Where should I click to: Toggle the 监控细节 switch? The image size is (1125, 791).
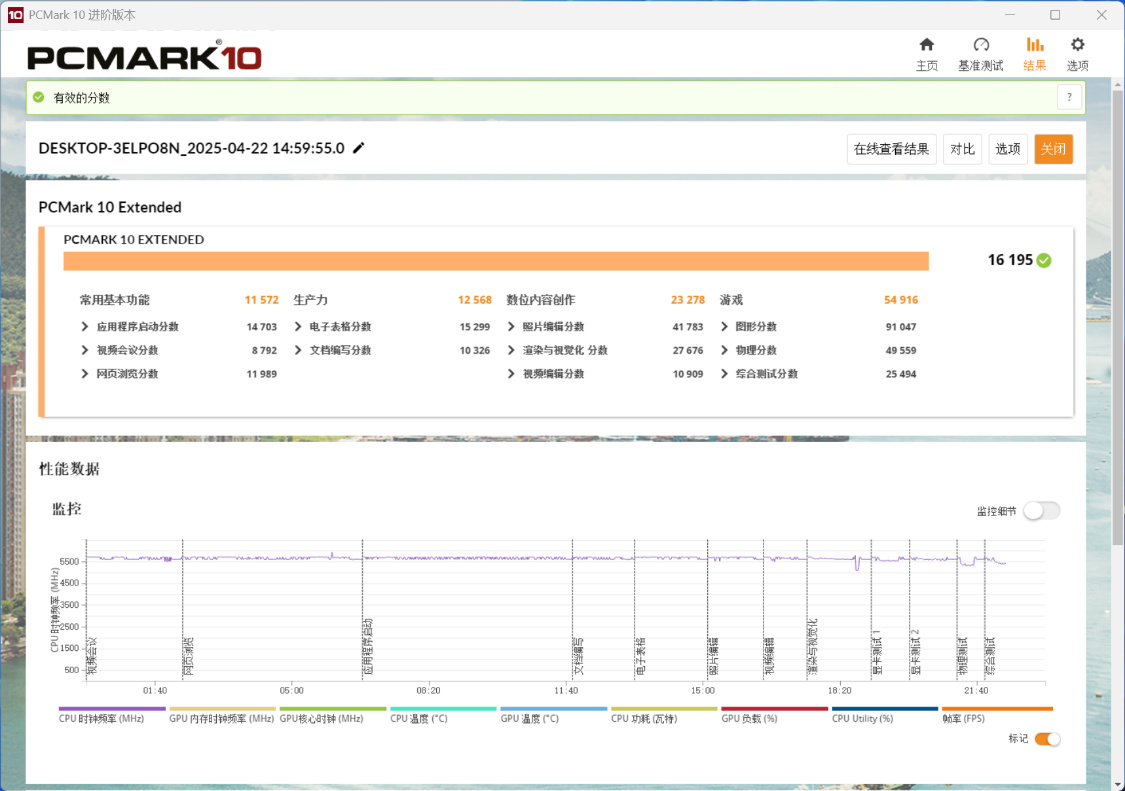[1041, 511]
